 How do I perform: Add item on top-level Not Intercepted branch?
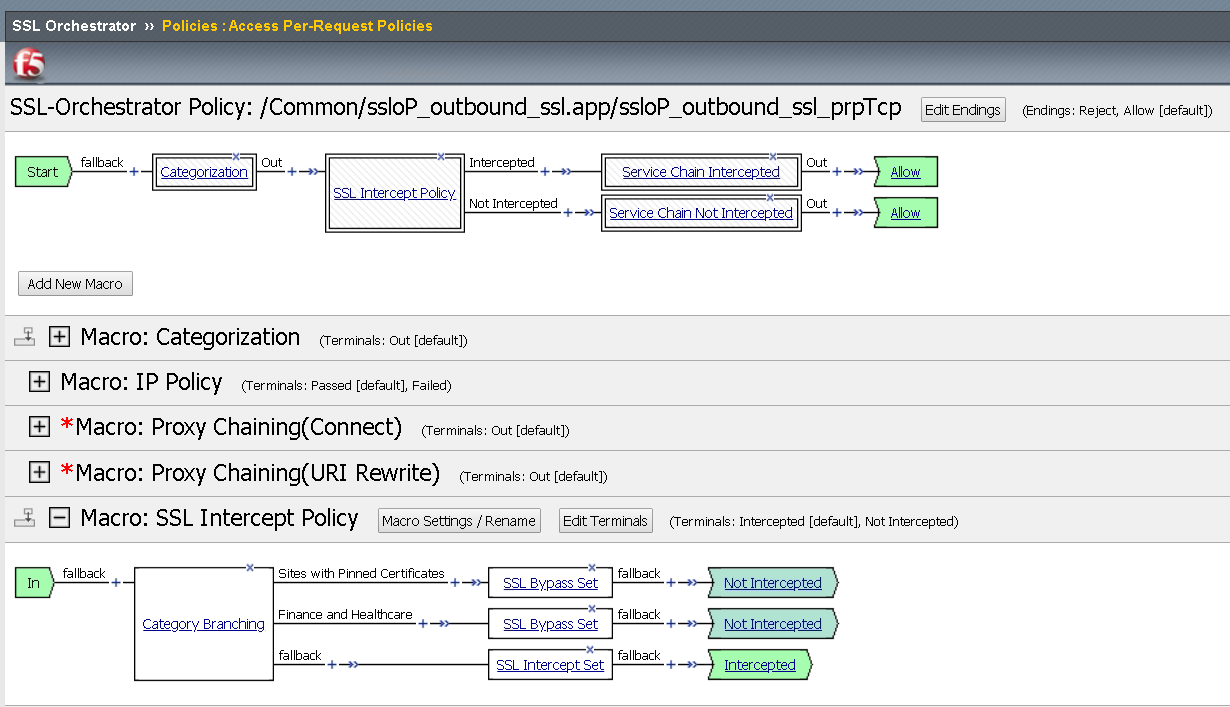pos(568,213)
